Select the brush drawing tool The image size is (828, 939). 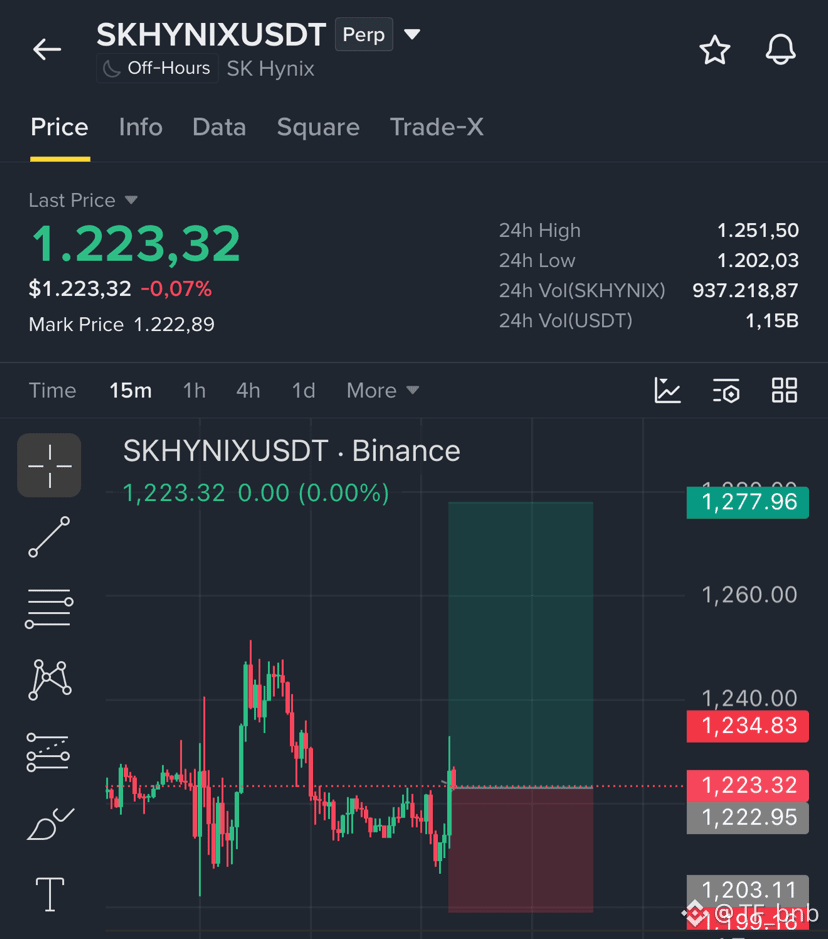(50, 824)
